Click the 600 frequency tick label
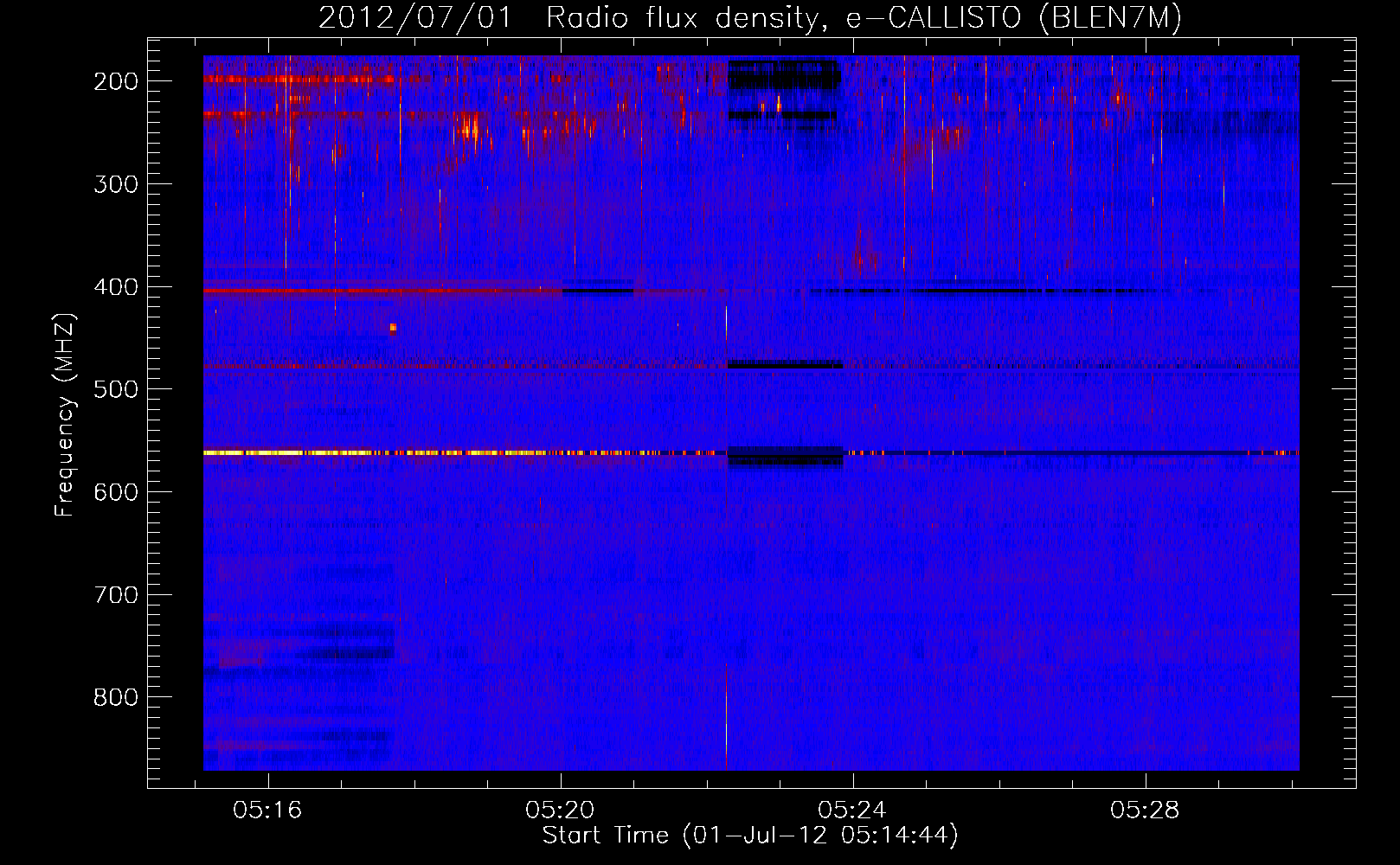 (116, 492)
